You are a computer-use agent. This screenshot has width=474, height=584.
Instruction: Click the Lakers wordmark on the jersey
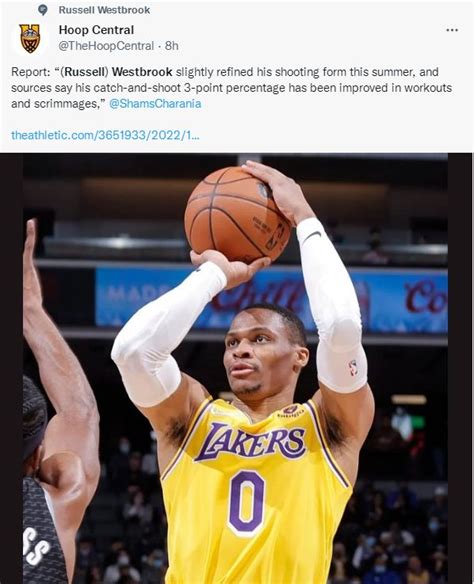click(x=250, y=442)
